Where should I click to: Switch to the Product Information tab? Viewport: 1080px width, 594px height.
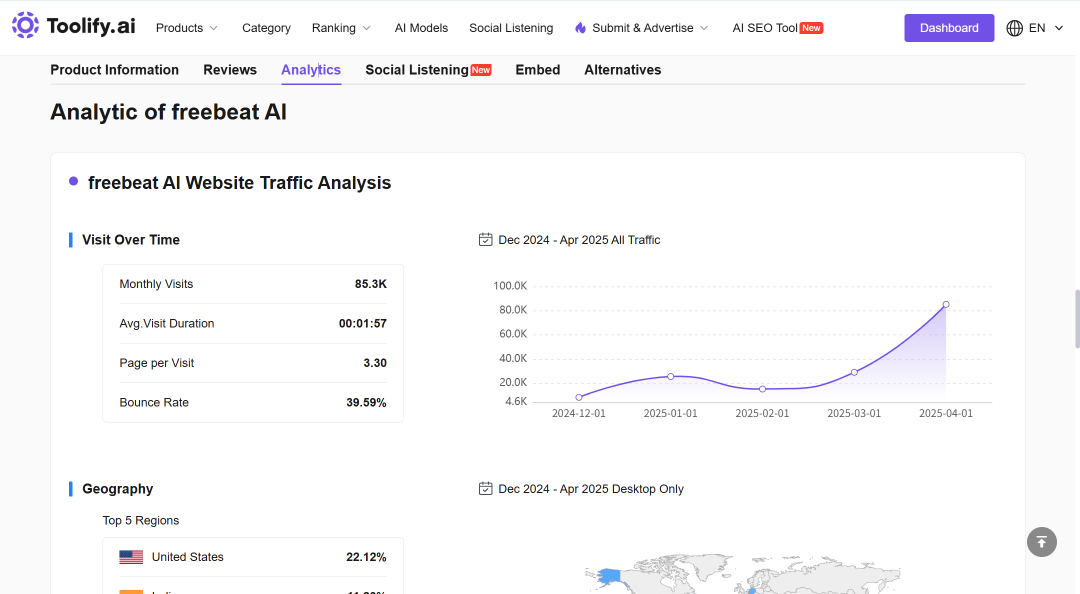(x=114, y=70)
